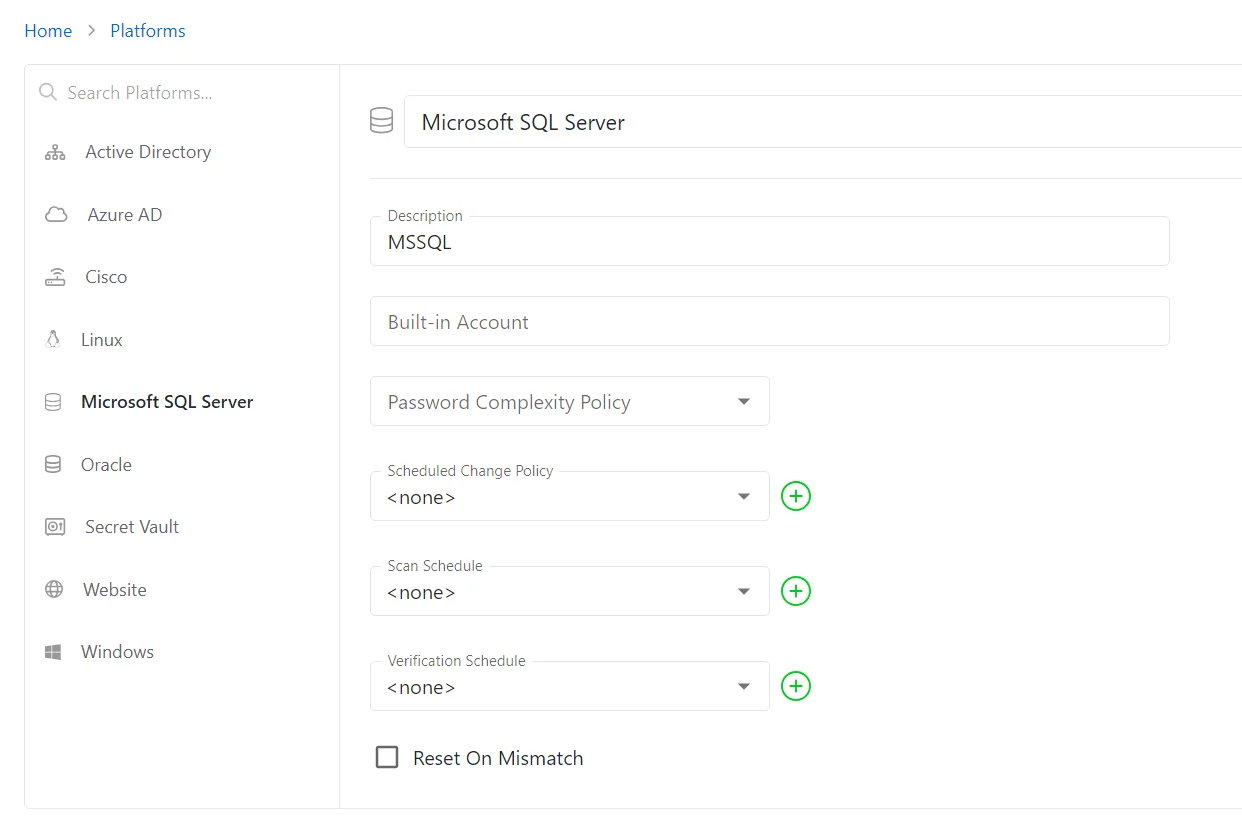
Task: Click the search magnifier icon
Action: [x=47, y=92]
